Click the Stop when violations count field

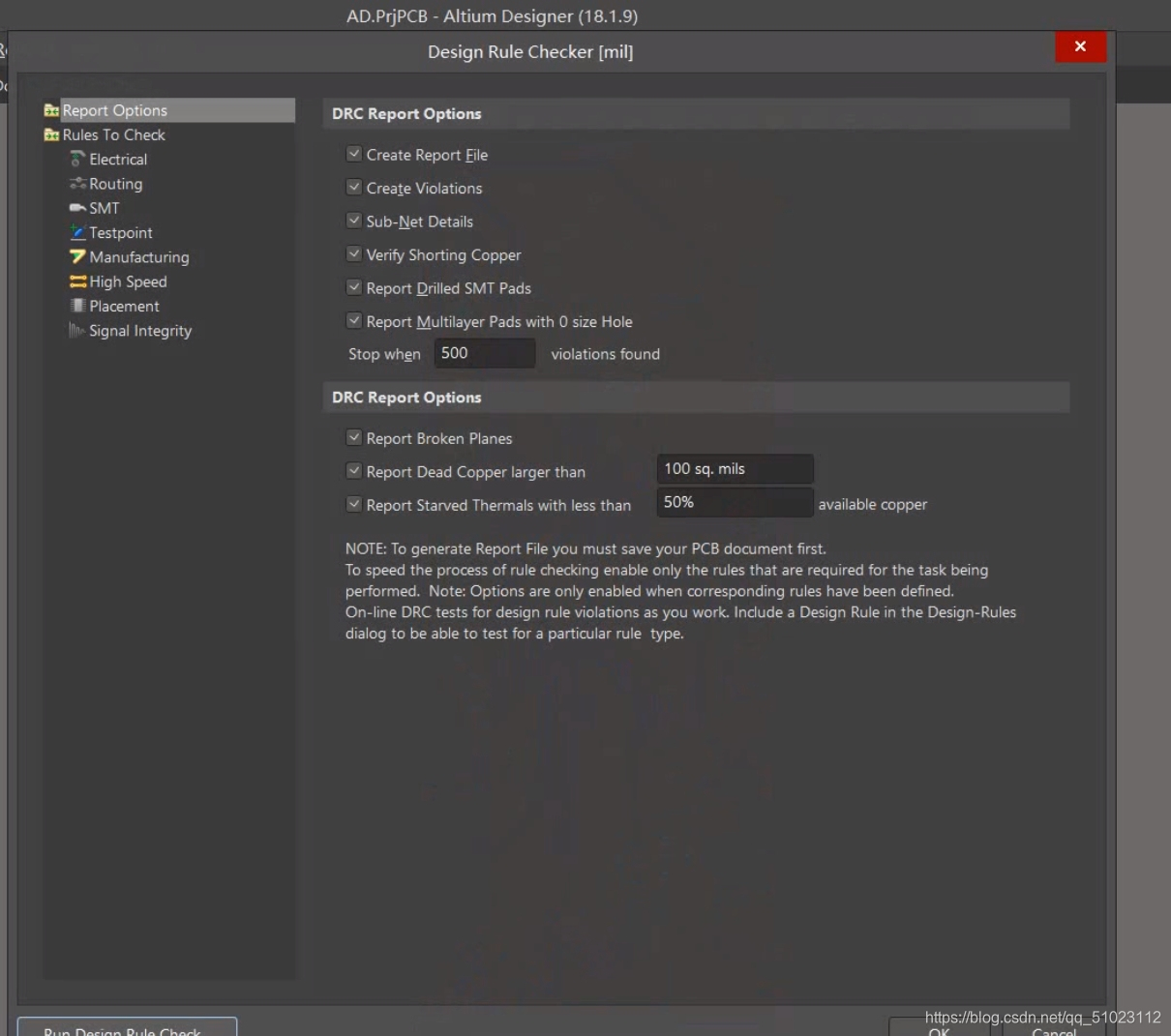484,353
